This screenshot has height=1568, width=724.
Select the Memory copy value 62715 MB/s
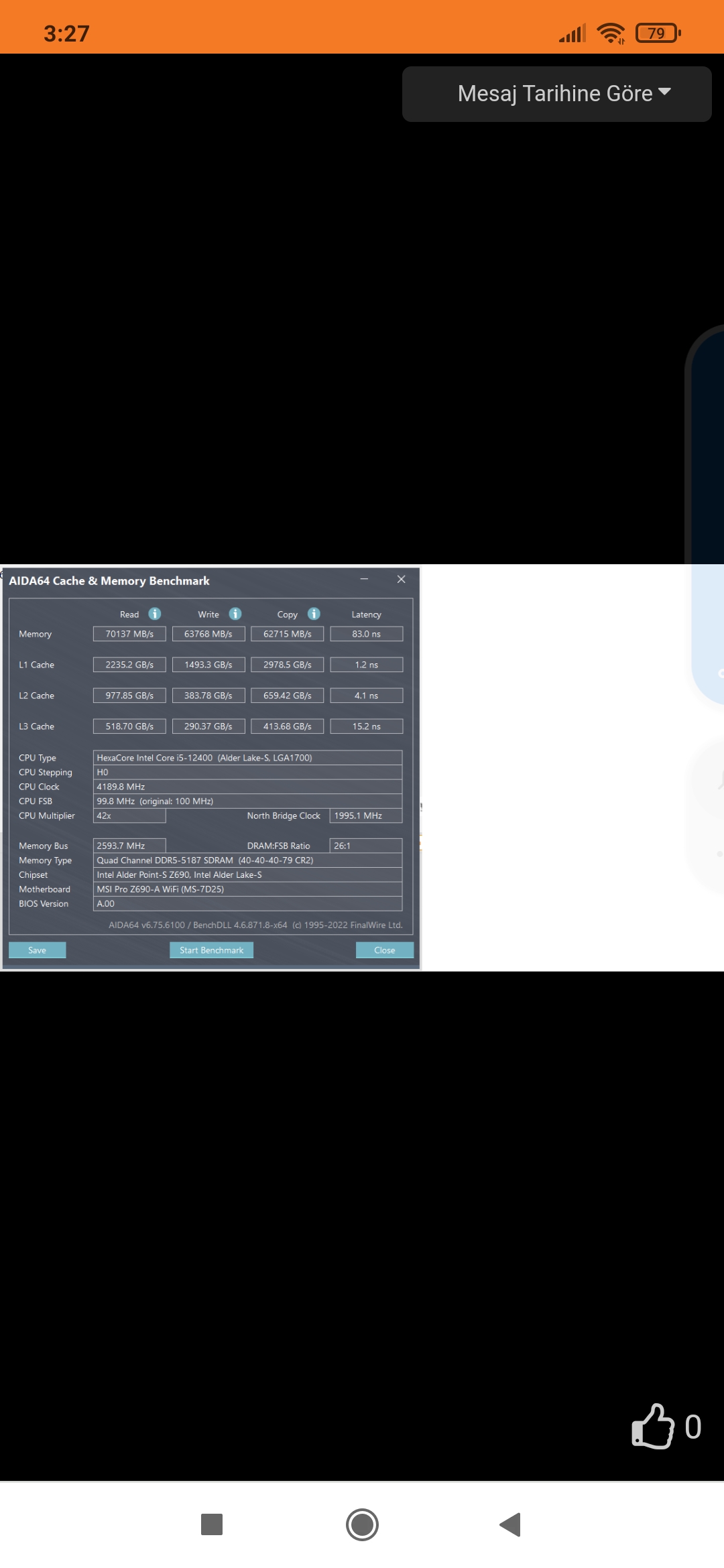288,634
